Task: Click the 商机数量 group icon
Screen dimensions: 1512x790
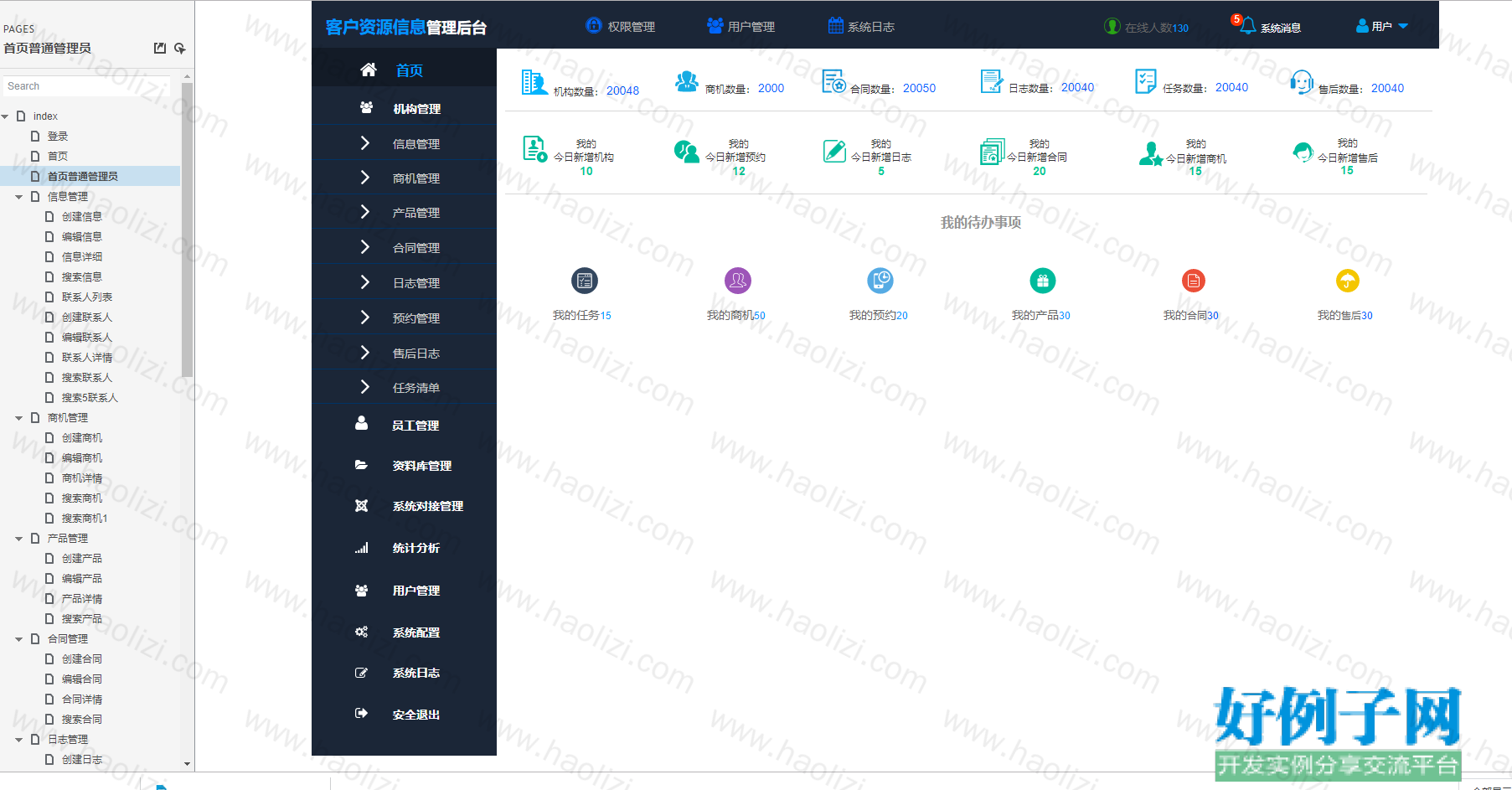Action: [687, 81]
